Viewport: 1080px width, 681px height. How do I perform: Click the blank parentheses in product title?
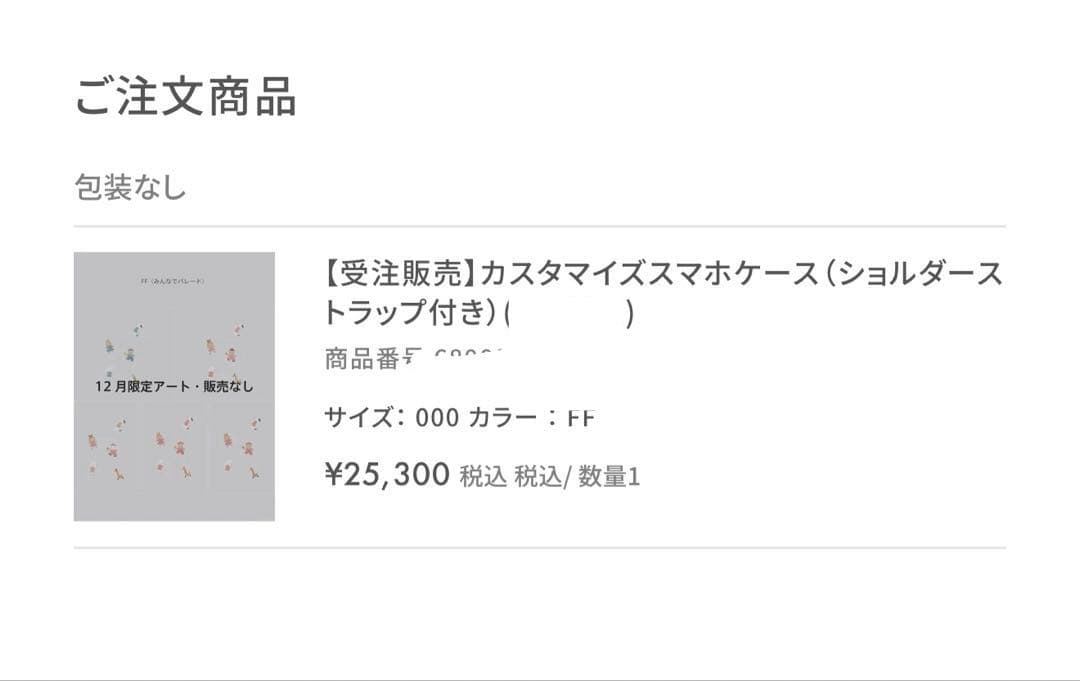point(570,314)
